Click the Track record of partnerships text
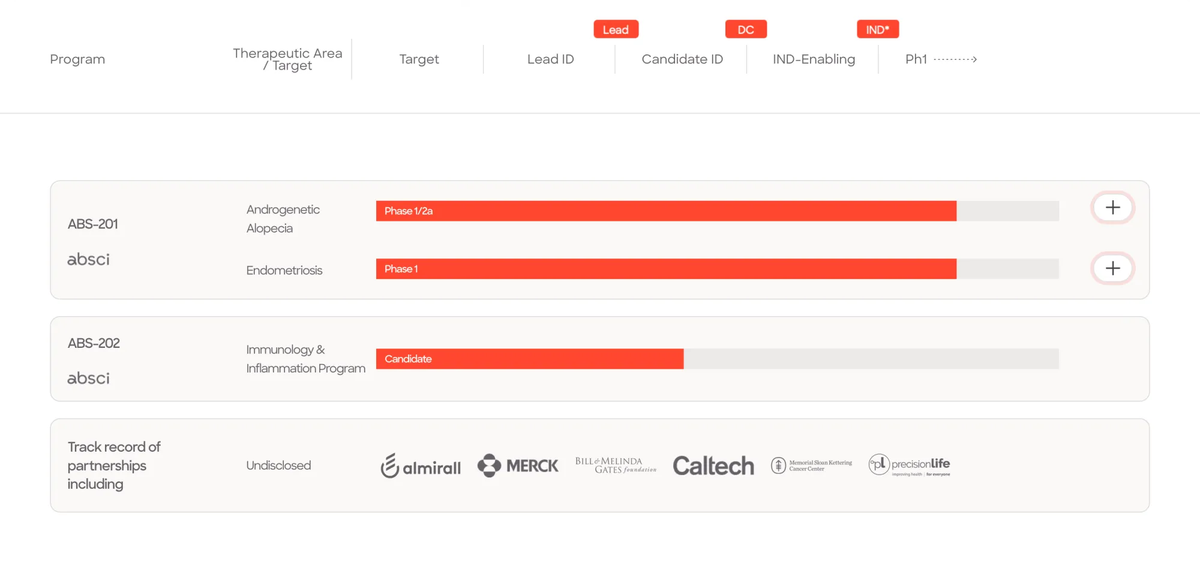 [x=114, y=465]
